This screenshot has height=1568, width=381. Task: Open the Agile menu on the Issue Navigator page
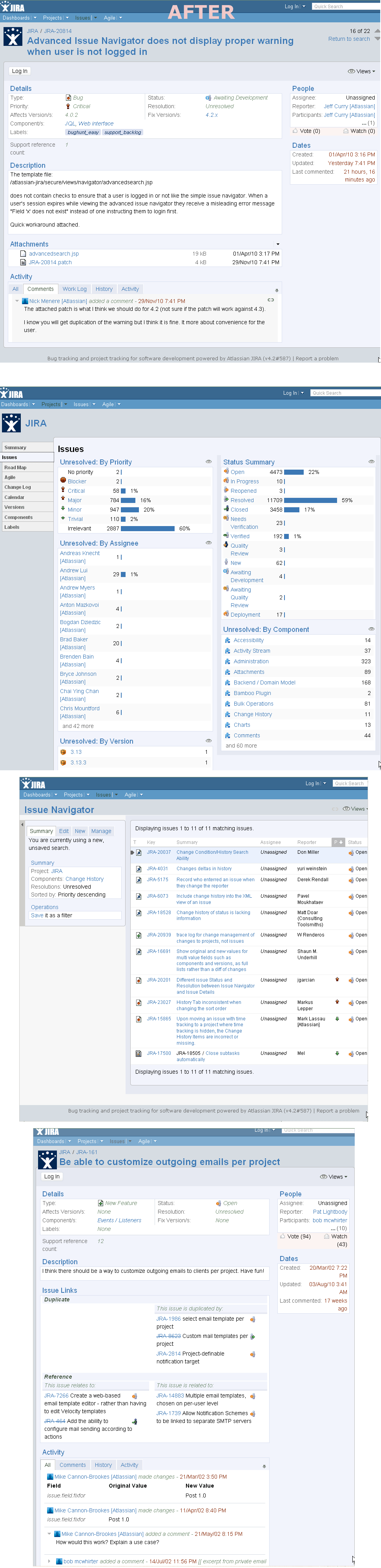(x=133, y=794)
